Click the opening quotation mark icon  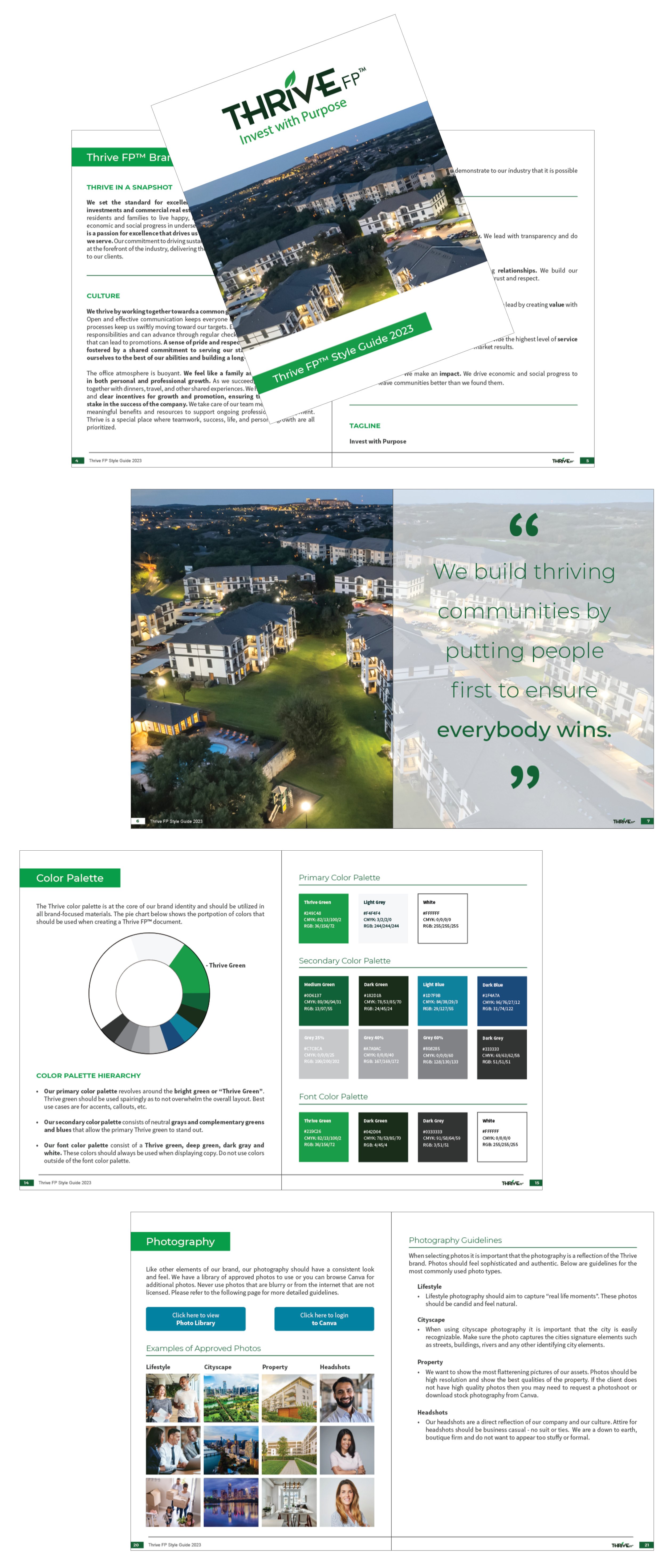pyautogui.click(x=524, y=524)
